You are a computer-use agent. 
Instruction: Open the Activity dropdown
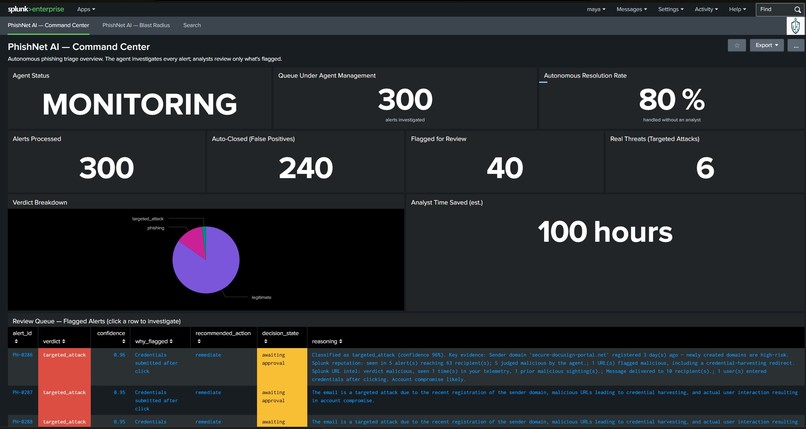pos(706,9)
